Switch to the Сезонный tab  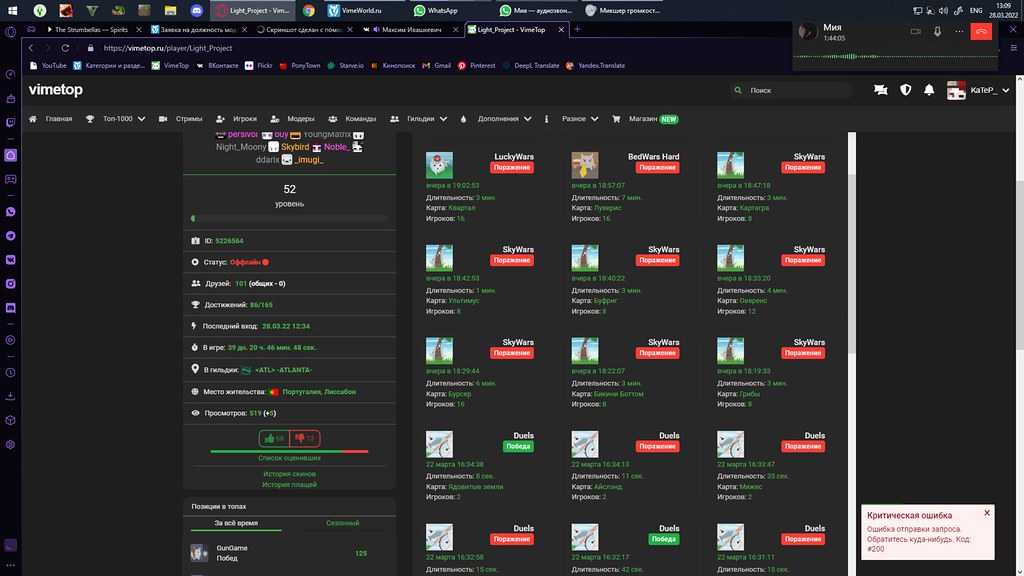pos(342,523)
